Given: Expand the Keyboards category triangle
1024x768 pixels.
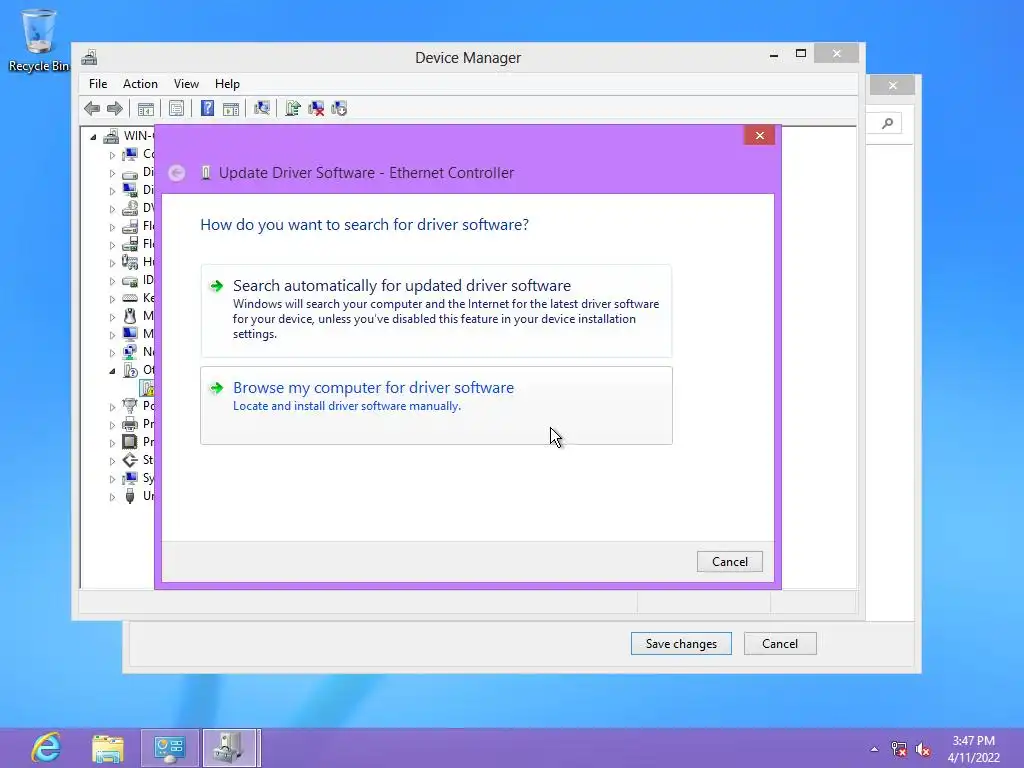Looking at the screenshot, I should [x=112, y=298].
